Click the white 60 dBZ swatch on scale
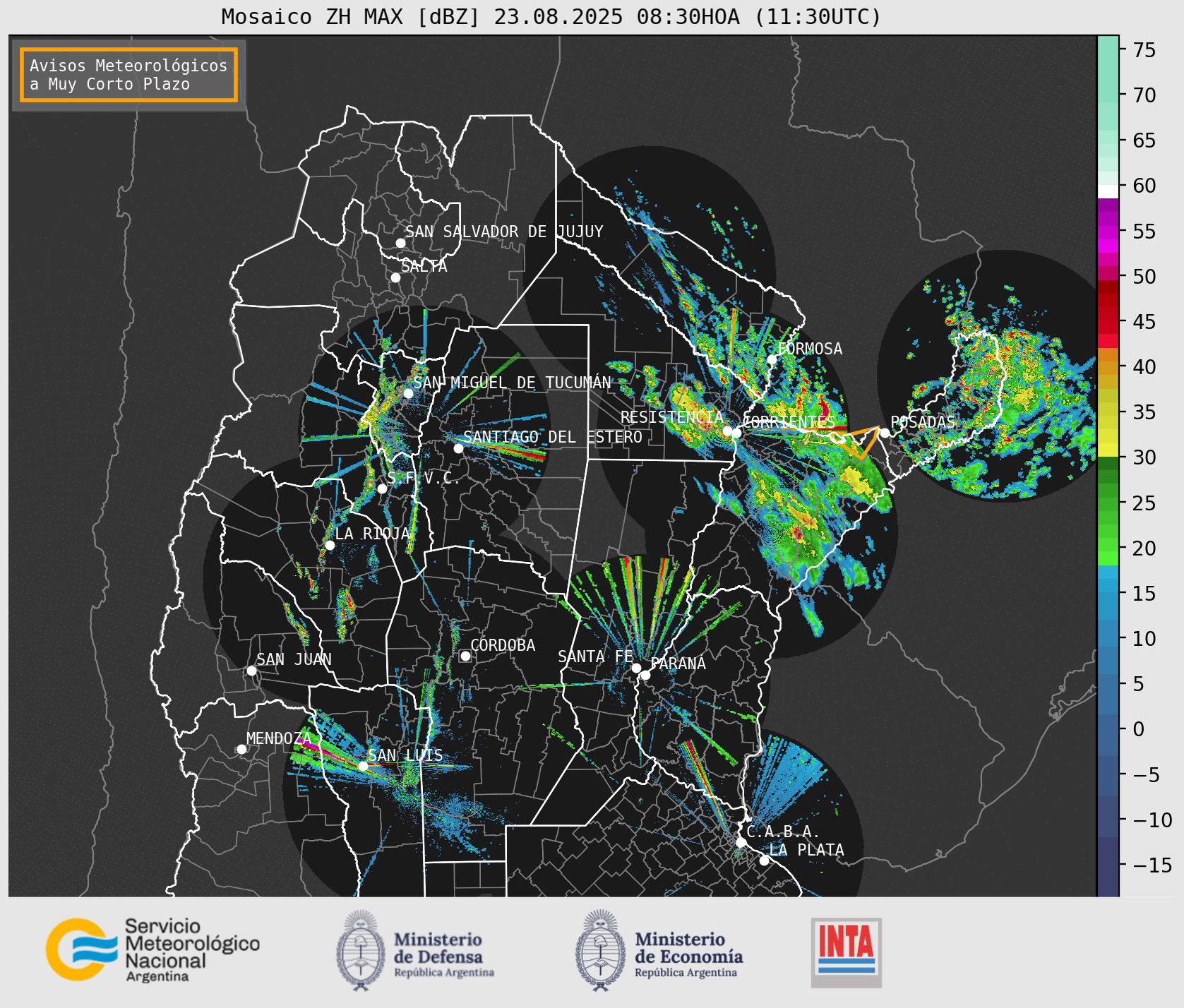The height and width of the screenshot is (1008, 1184). (1108, 191)
